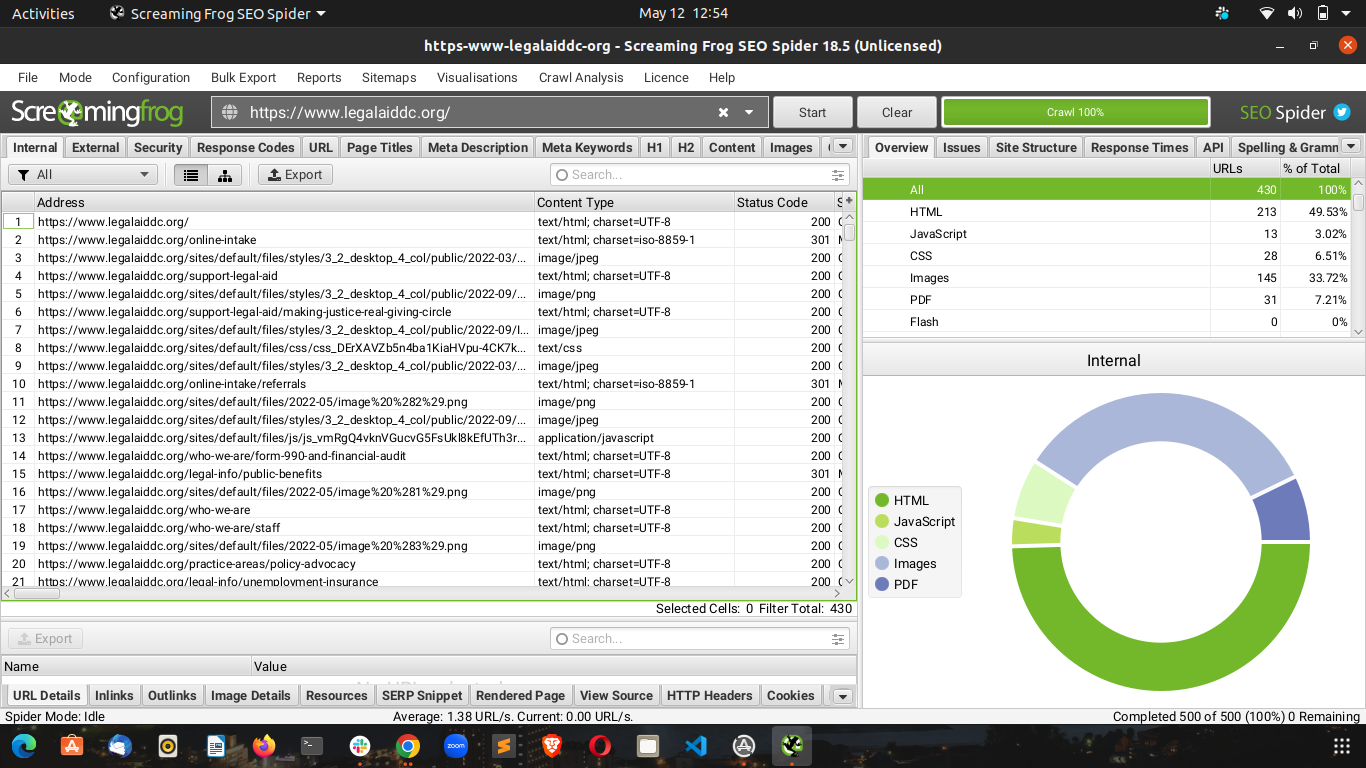Switch to the Page Titles tab
This screenshot has width=1366, height=768.
tap(380, 147)
